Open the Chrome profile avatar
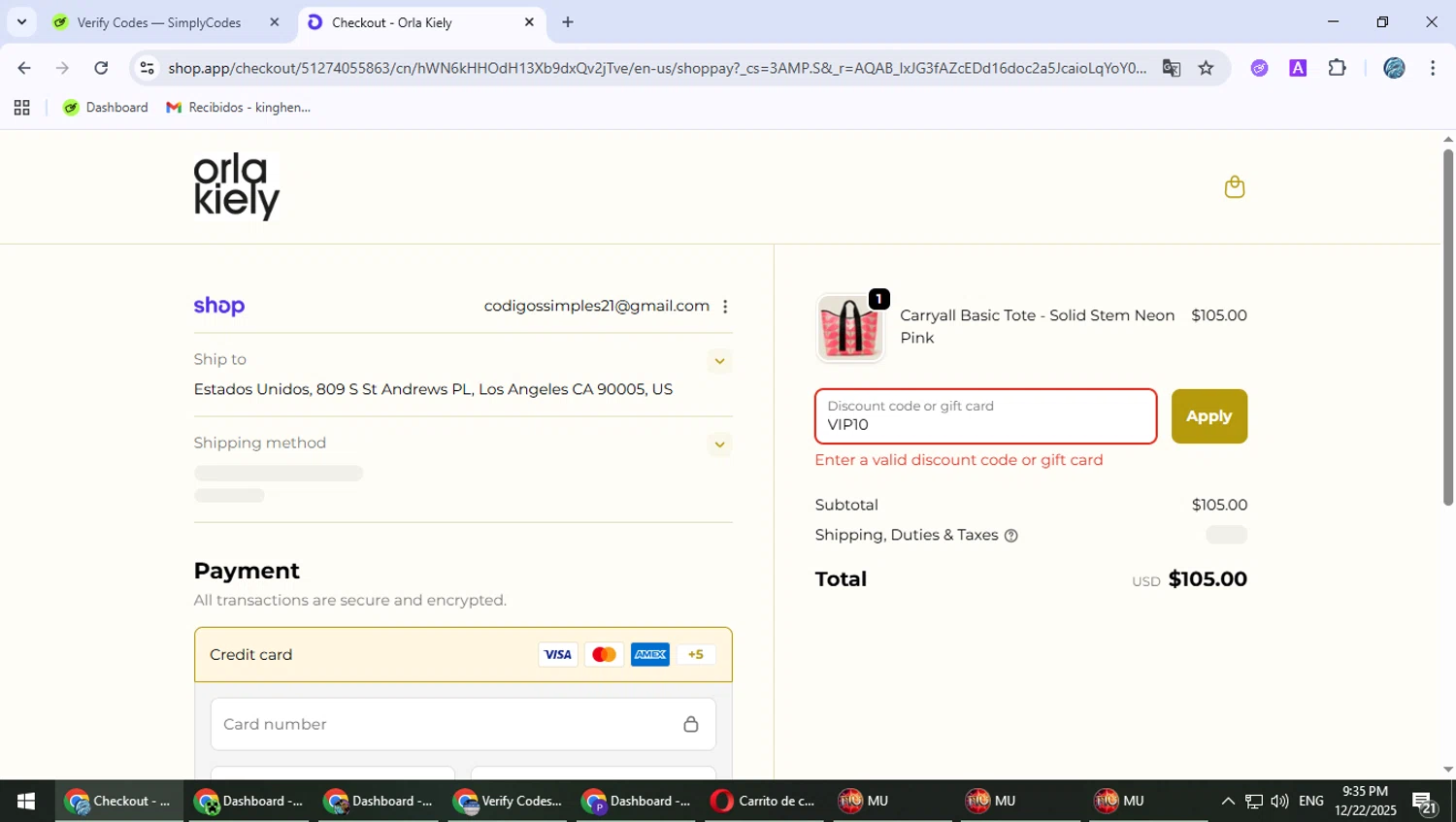This screenshot has width=1456, height=822. [x=1394, y=68]
